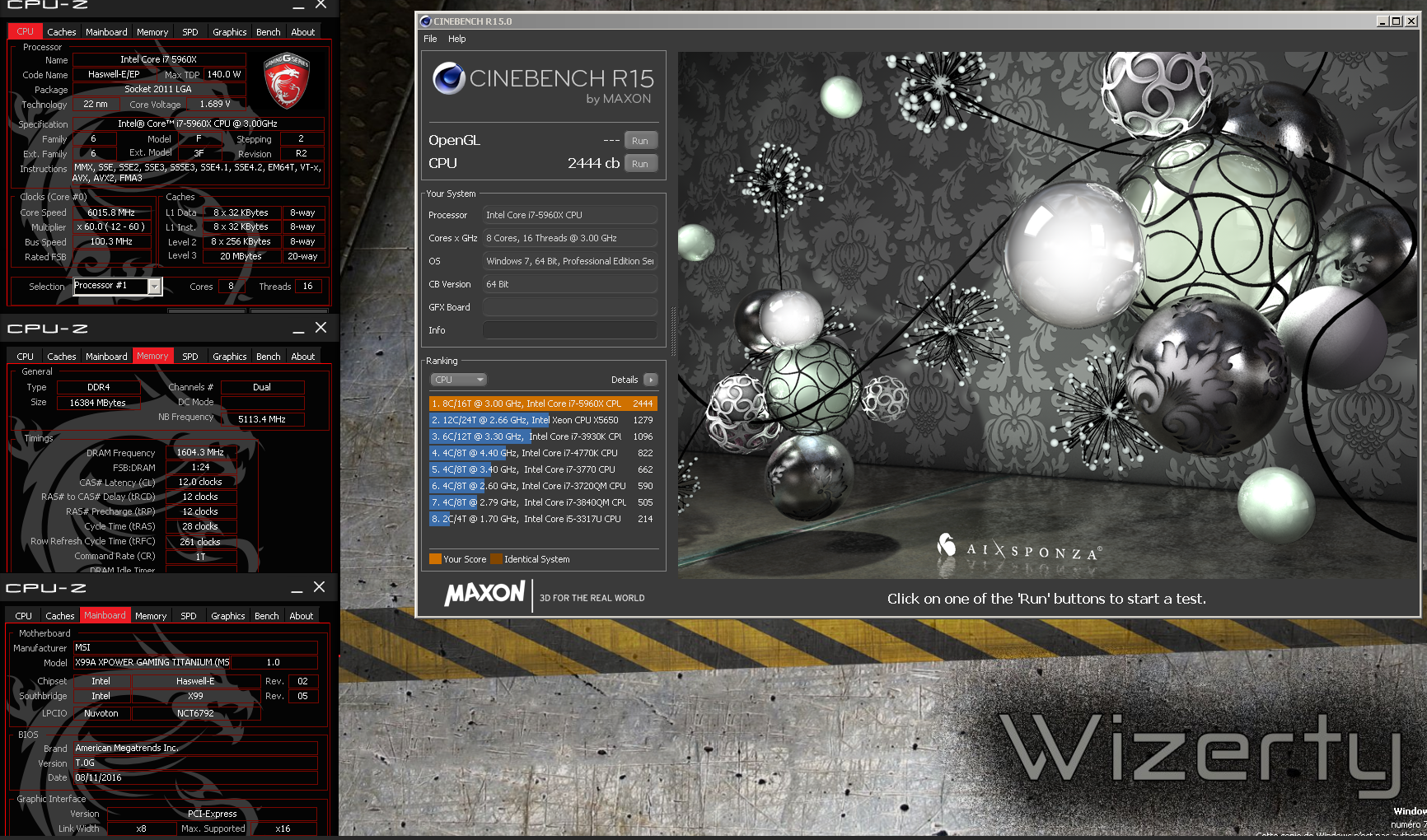1427x840 pixels.
Task: Click the Core Voltage 1.689 V value
Action: pyautogui.click(x=215, y=104)
